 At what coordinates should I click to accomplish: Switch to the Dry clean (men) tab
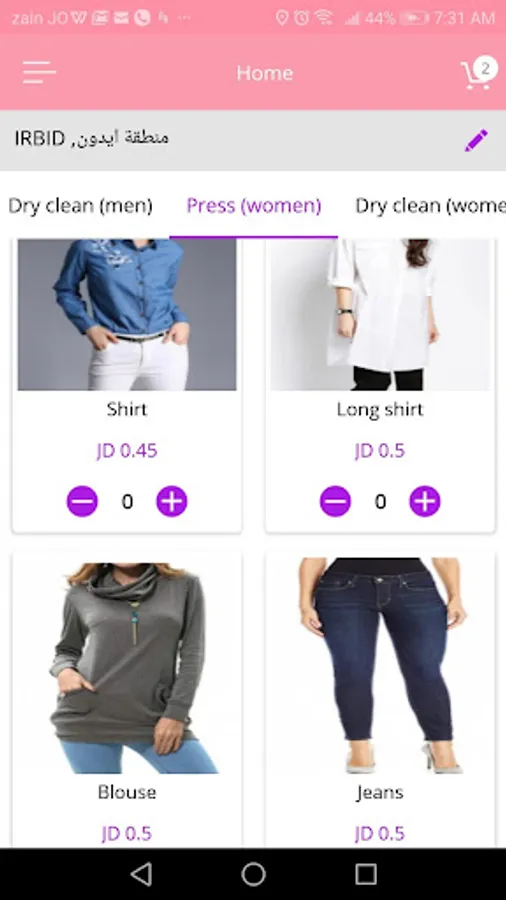[x=81, y=205]
